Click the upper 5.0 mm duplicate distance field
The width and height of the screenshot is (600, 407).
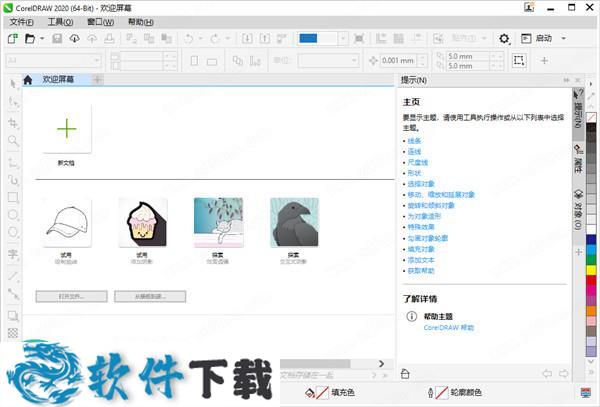[468, 56]
